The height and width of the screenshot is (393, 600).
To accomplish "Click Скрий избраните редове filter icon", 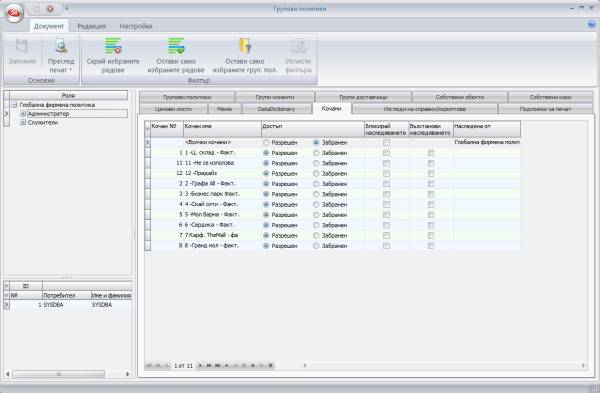I will (113, 46).
